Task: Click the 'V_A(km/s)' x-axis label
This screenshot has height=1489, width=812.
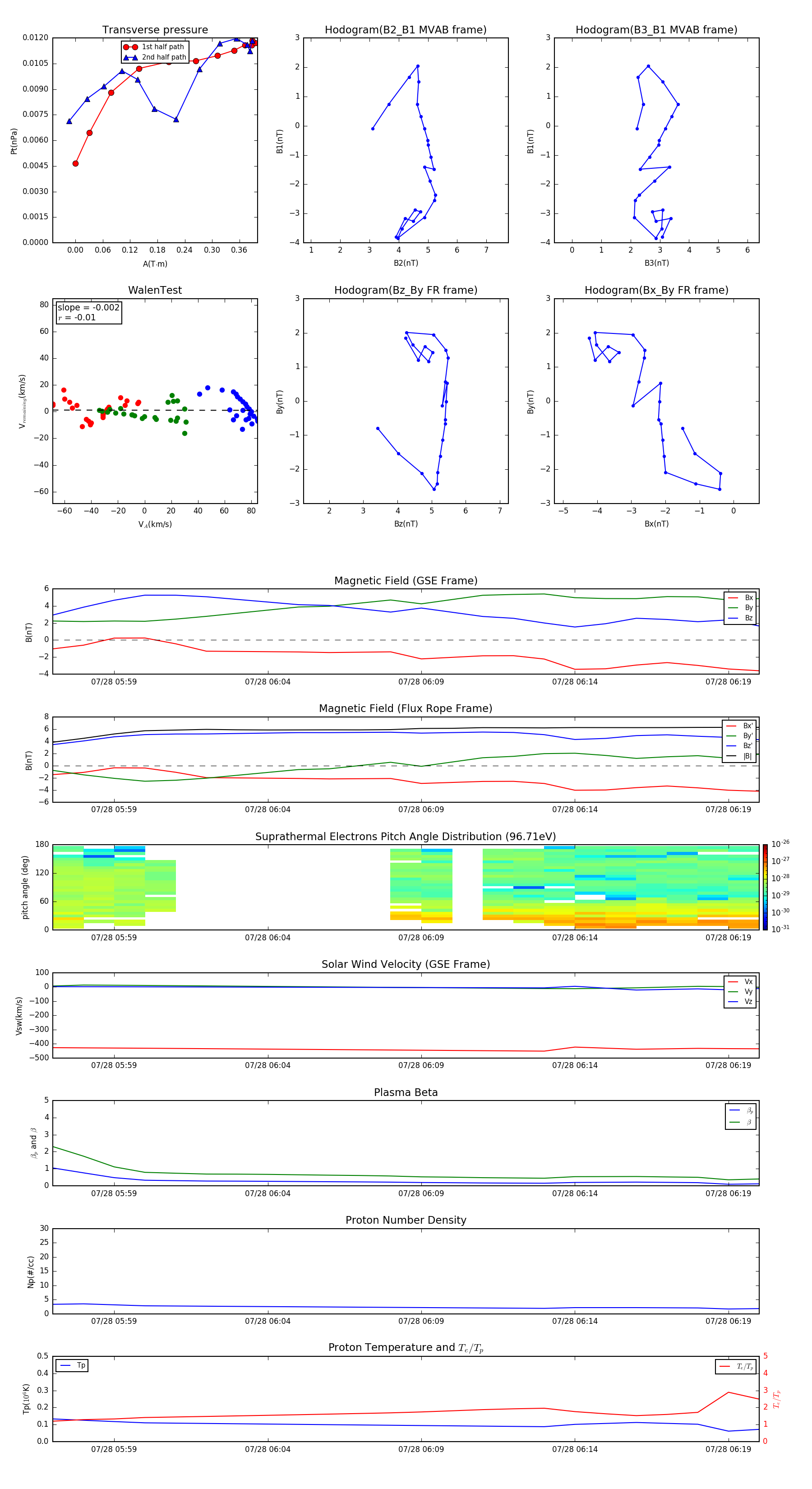Action: click(x=155, y=524)
